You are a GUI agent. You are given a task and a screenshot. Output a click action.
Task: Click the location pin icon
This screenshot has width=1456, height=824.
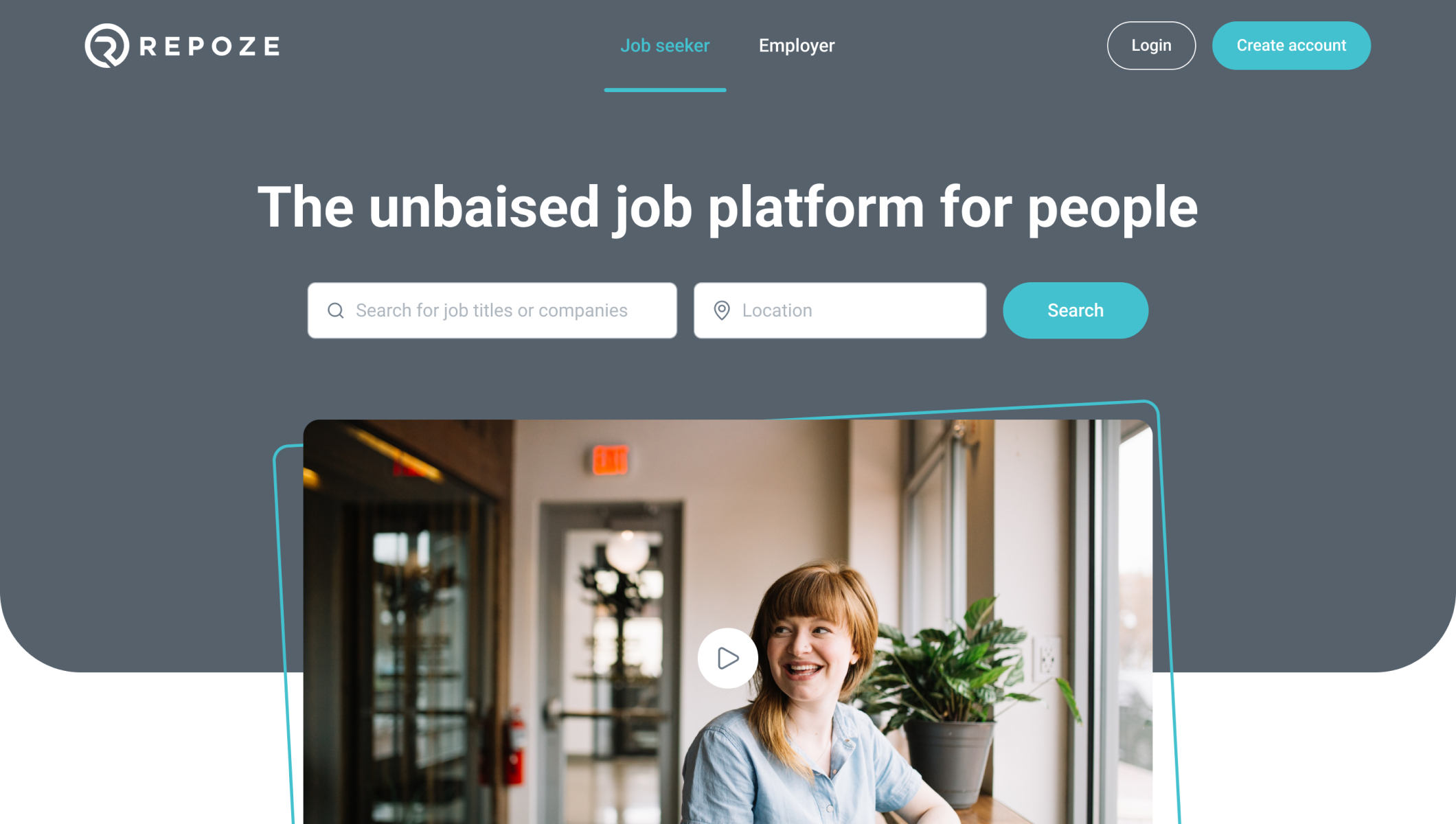[x=722, y=310]
